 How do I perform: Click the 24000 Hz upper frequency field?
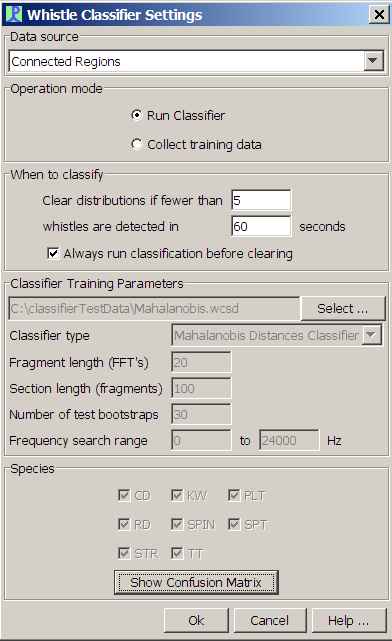click(x=289, y=440)
